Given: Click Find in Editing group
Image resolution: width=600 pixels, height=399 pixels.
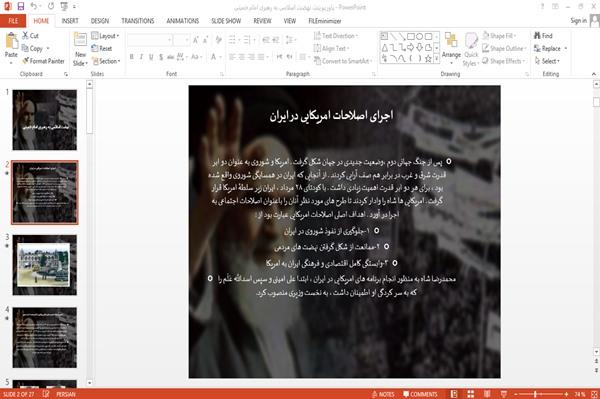Looking at the screenshot, I should (x=543, y=36).
